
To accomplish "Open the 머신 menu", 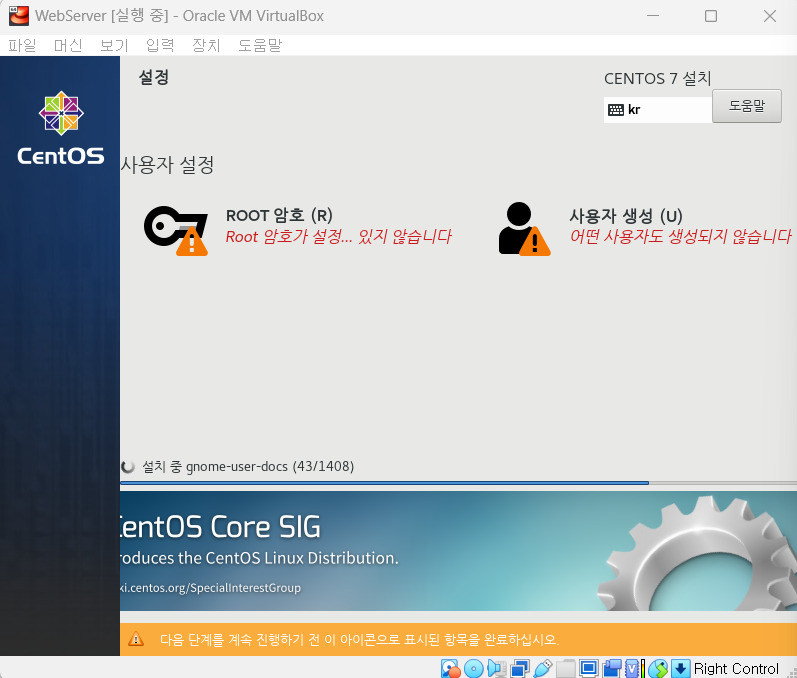I will [68, 45].
